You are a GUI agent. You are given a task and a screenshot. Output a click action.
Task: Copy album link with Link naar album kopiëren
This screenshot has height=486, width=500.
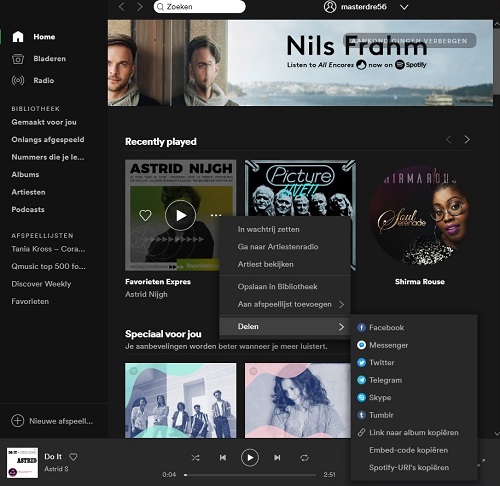[414, 432]
